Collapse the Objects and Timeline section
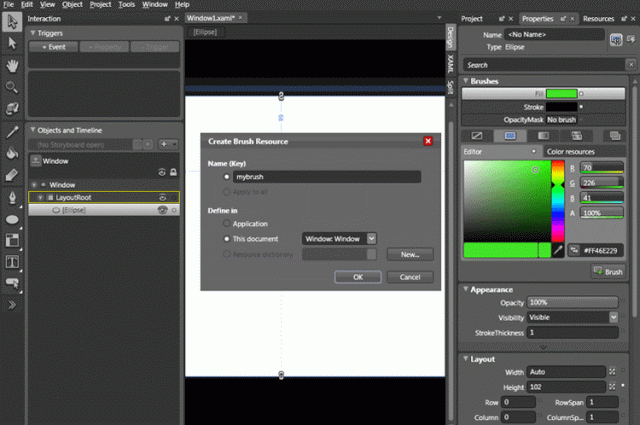Screen dimensions: 640x425 pos(33,130)
